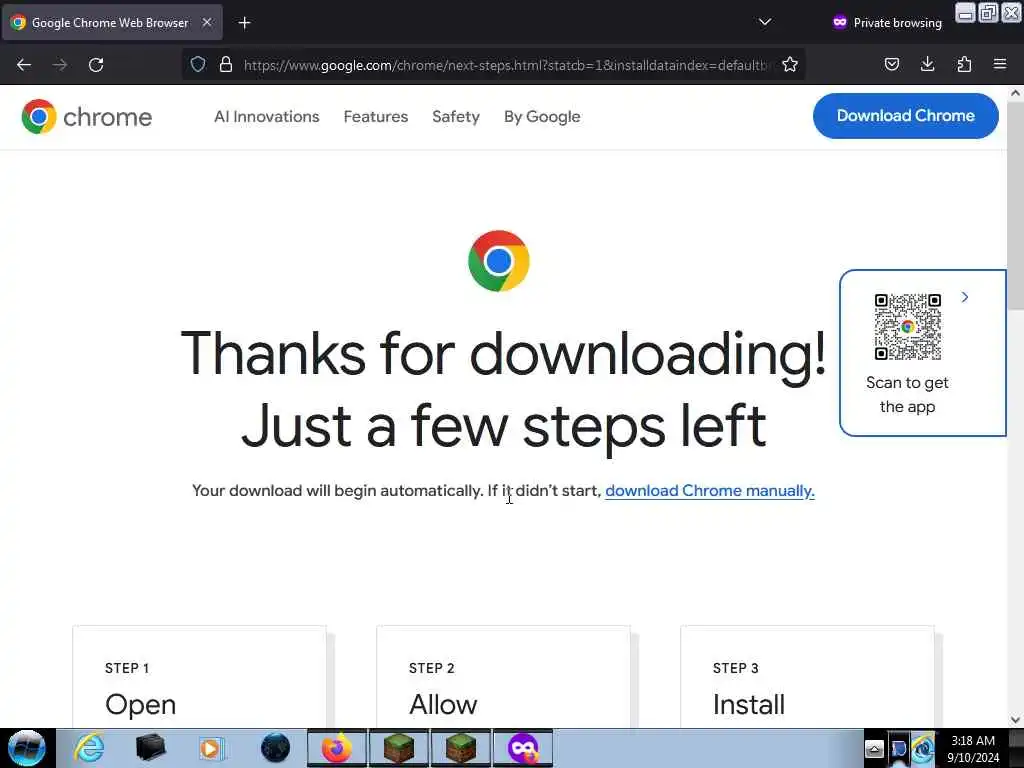The image size is (1024, 768).
Task: Click the forward navigation arrow
Action: pos(59,65)
